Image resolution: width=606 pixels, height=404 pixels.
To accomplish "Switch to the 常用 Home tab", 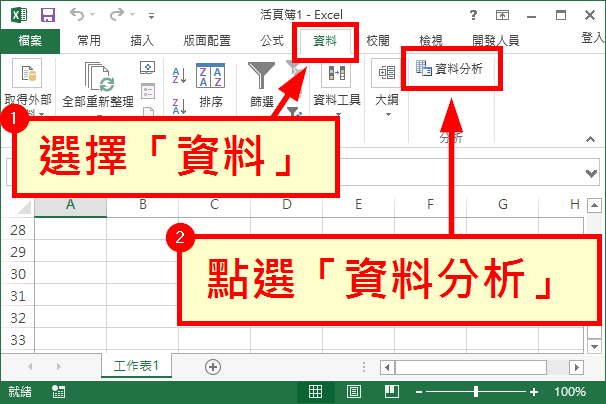I will pyautogui.click(x=89, y=41).
